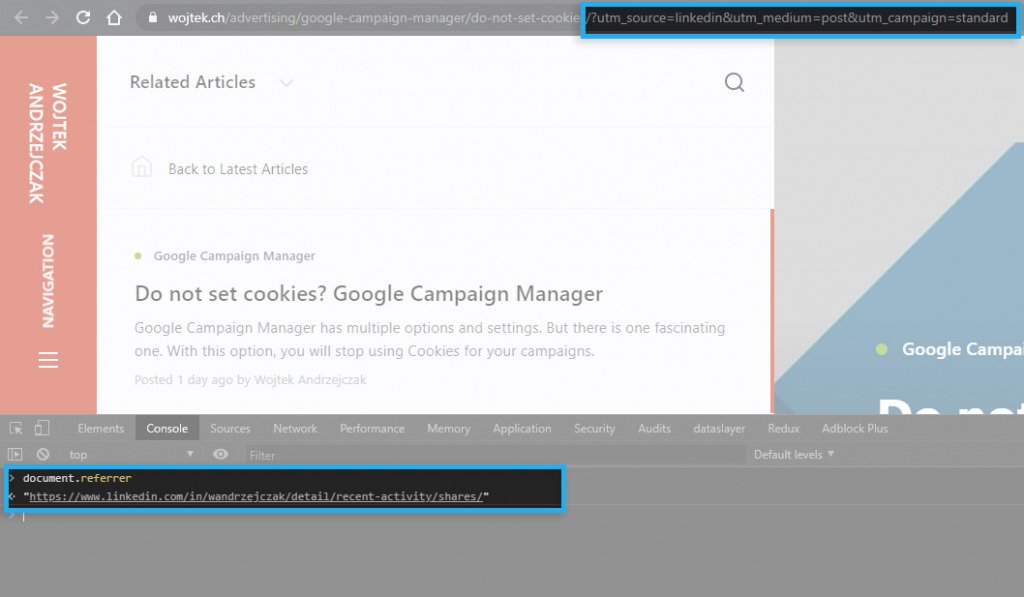Go back with the browser back arrow
The width and height of the screenshot is (1024, 597).
click(21, 18)
